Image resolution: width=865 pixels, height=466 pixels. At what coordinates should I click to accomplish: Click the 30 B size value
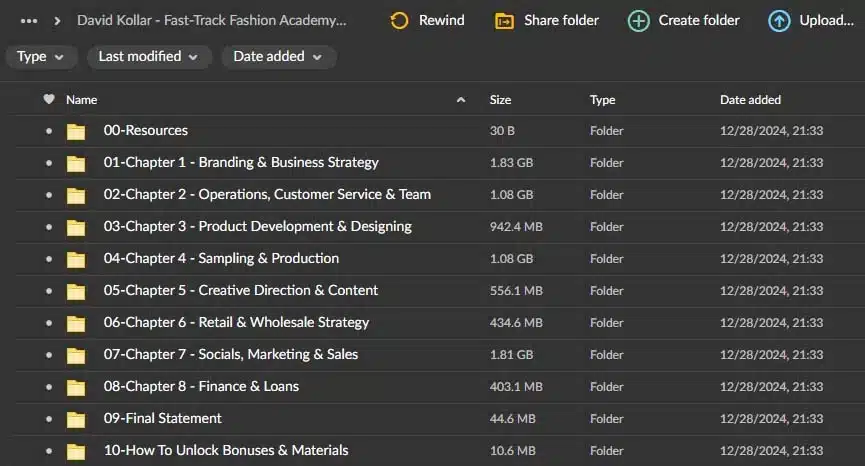click(502, 131)
